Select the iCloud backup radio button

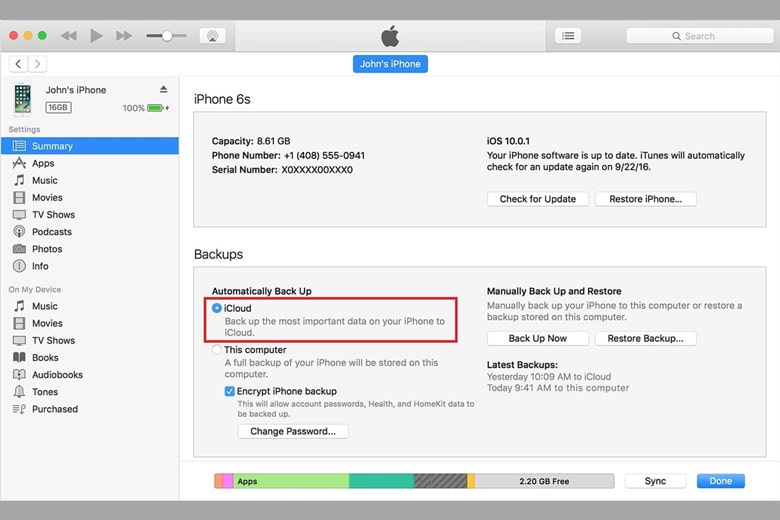pyautogui.click(x=216, y=308)
